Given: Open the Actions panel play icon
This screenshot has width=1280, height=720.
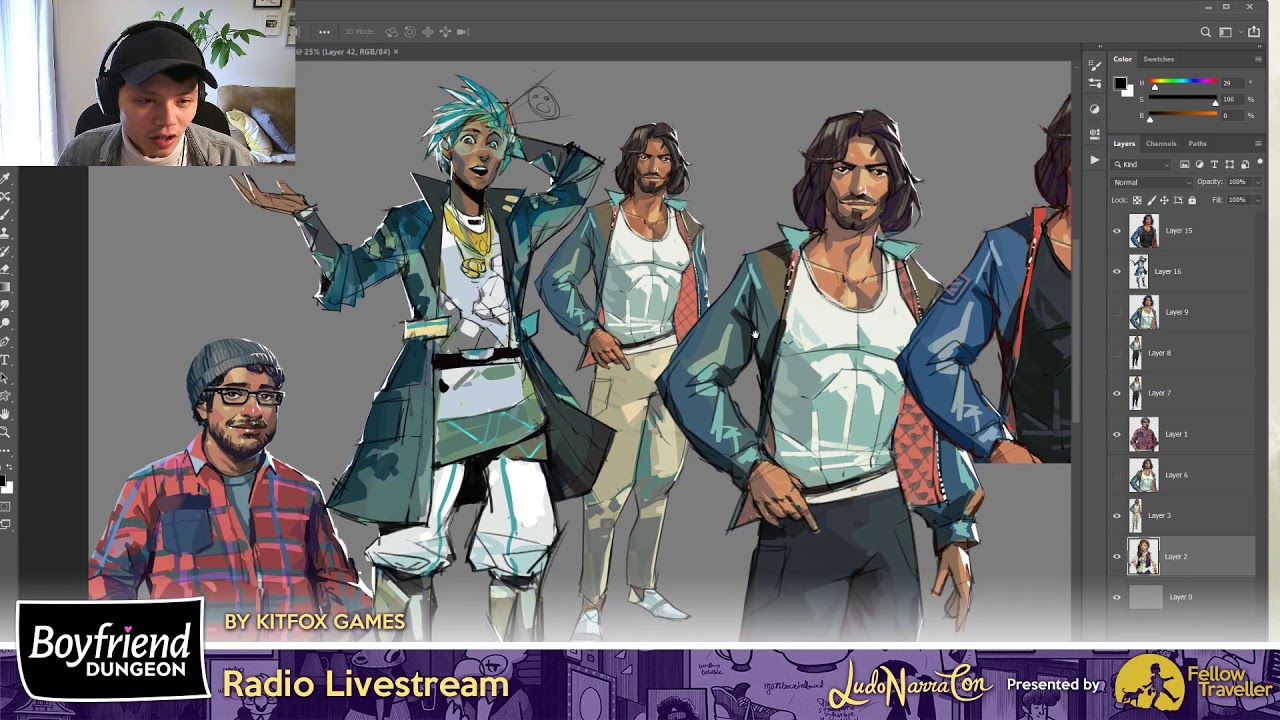Looking at the screenshot, I should click(1095, 160).
